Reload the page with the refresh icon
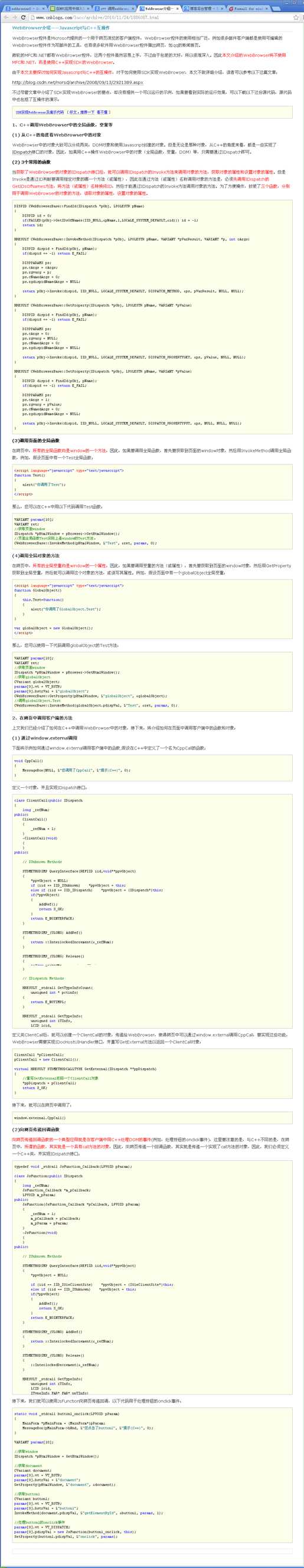The width and height of the screenshot is (304, 1568). [23, 17]
